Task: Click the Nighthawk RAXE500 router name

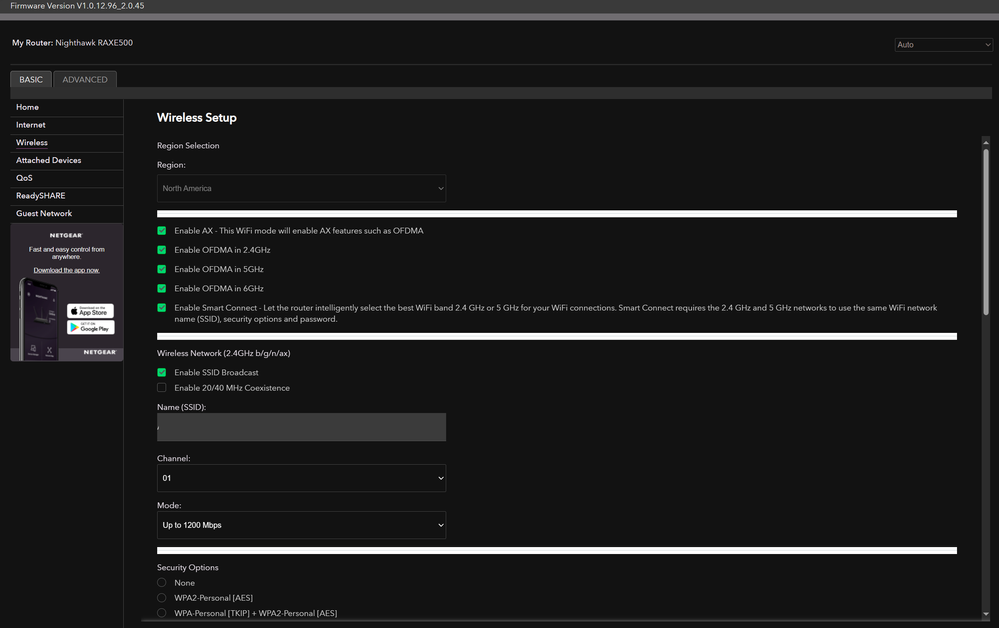Action: tap(94, 43)
